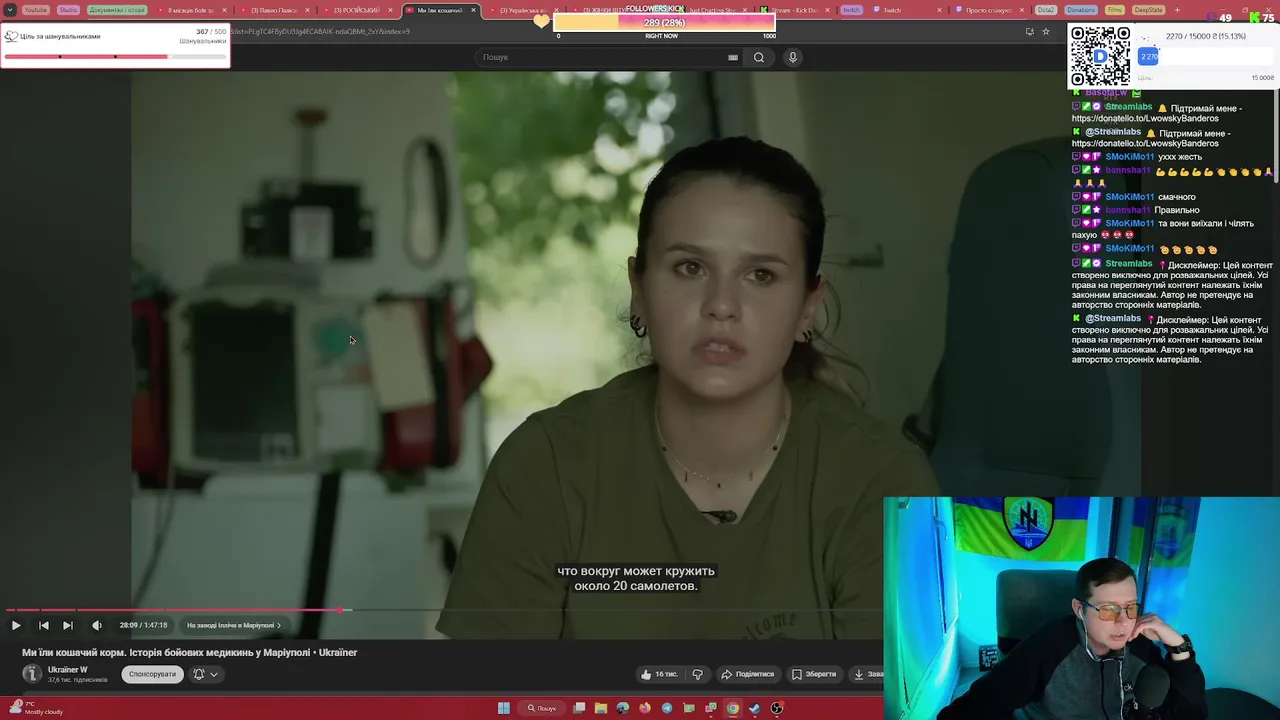Switch to the 'Просто спакуюся' tab
Screen dimensions: 1280x720
[990, 10]
